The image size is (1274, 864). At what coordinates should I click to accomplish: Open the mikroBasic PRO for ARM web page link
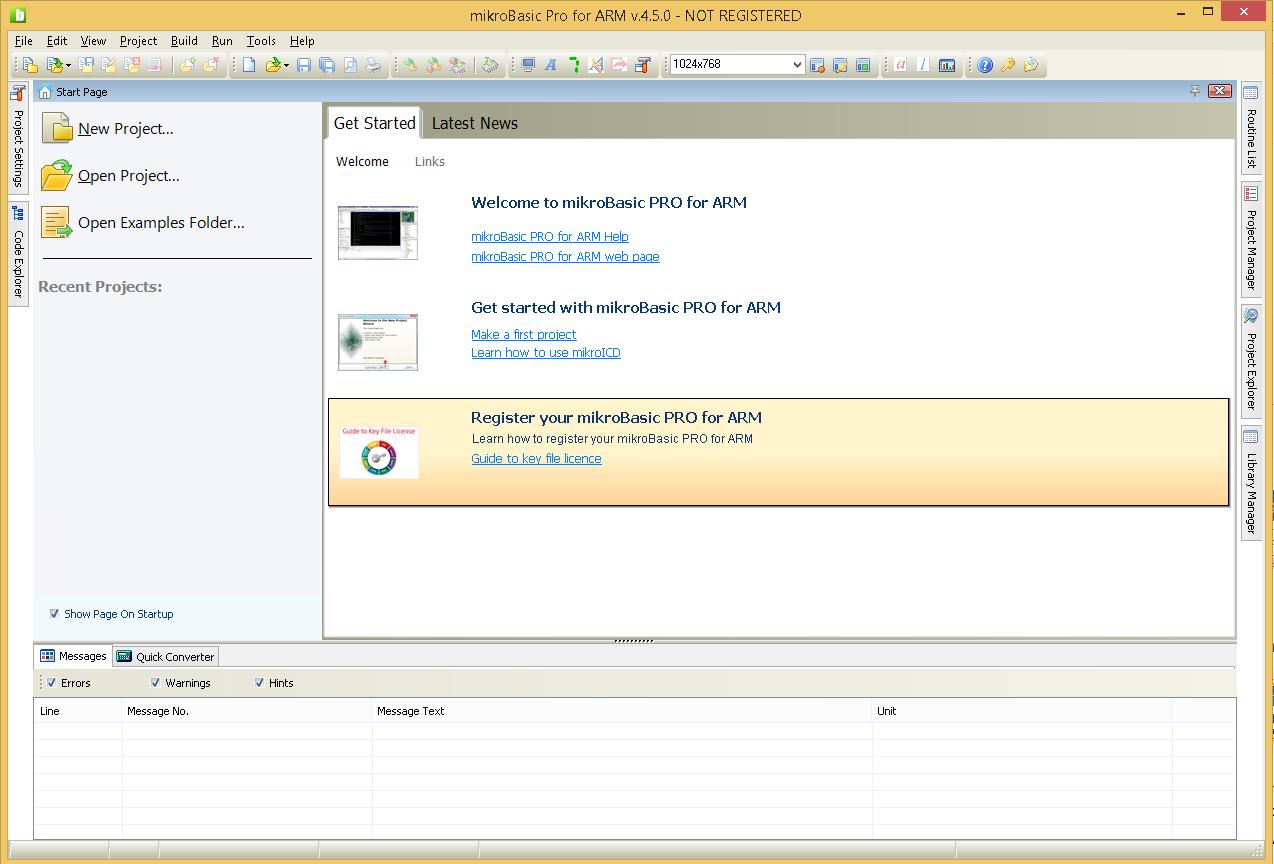click(x=565, y=257)
